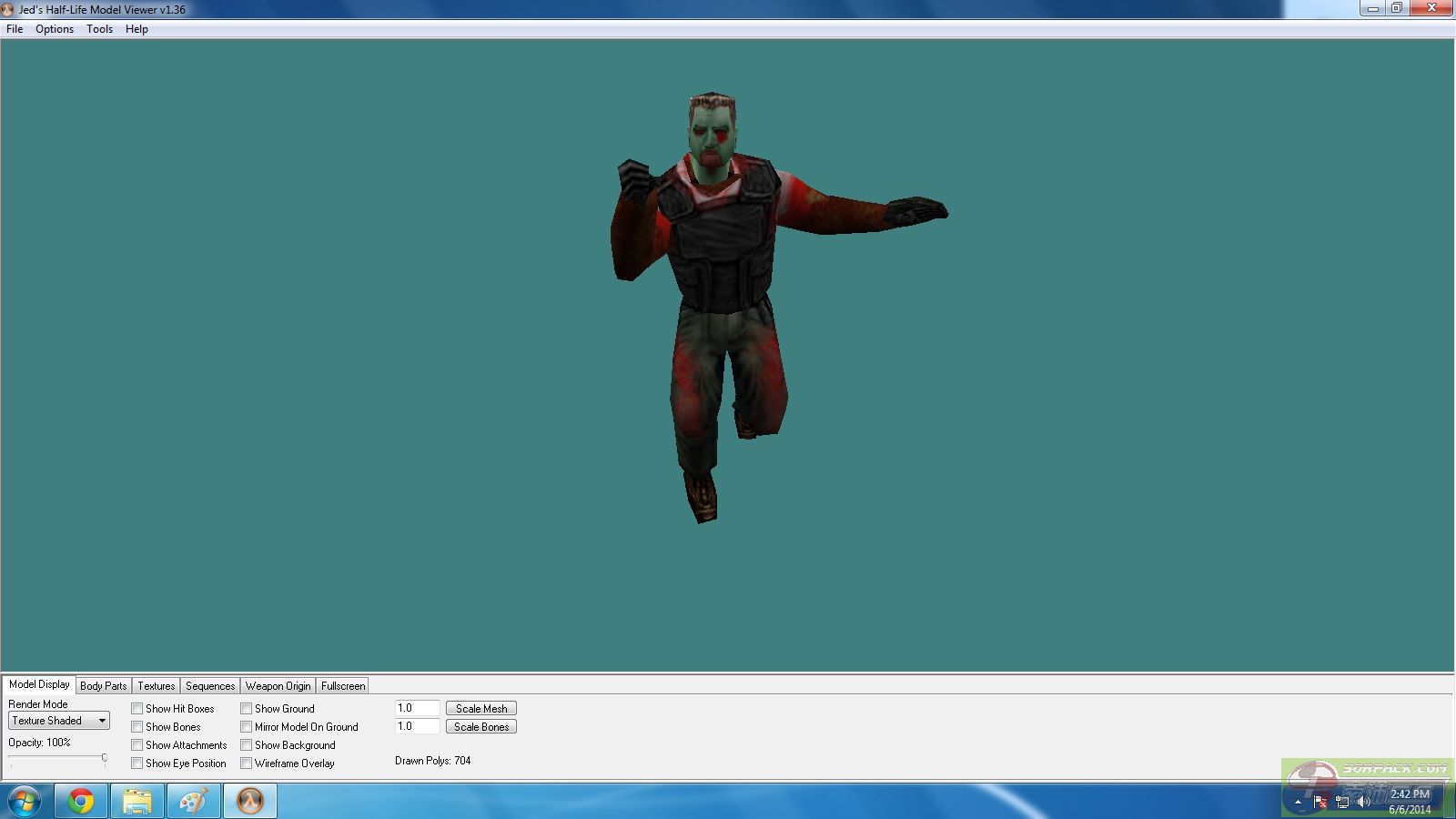Switch to the Sequences tab

(210, 686)
